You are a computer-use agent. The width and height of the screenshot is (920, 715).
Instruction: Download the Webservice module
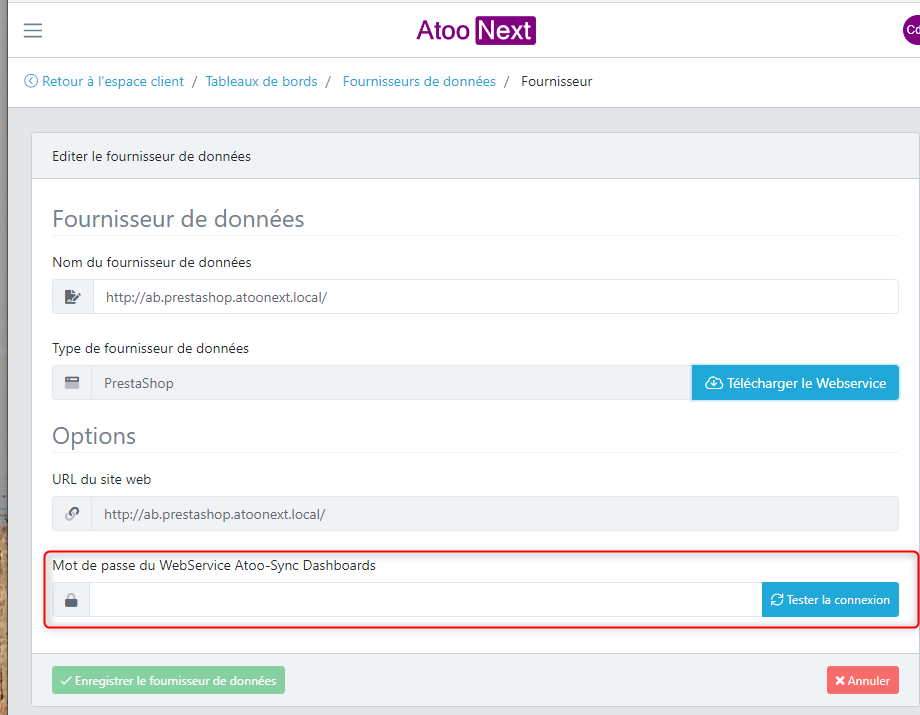[x=795, y=383]
